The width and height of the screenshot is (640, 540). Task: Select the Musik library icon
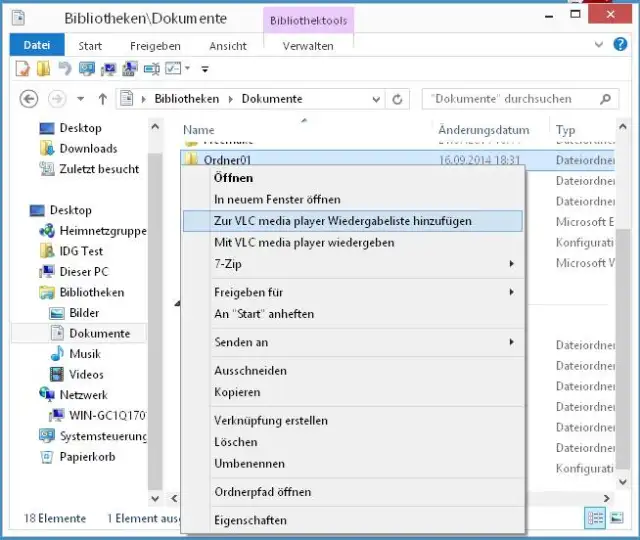(x=58, y=354)
